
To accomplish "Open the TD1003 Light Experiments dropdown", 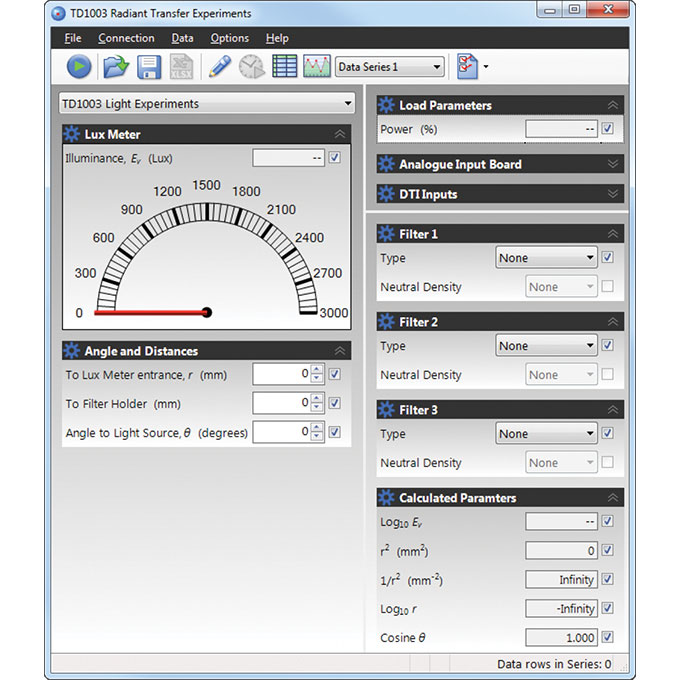I will (206, 104).
